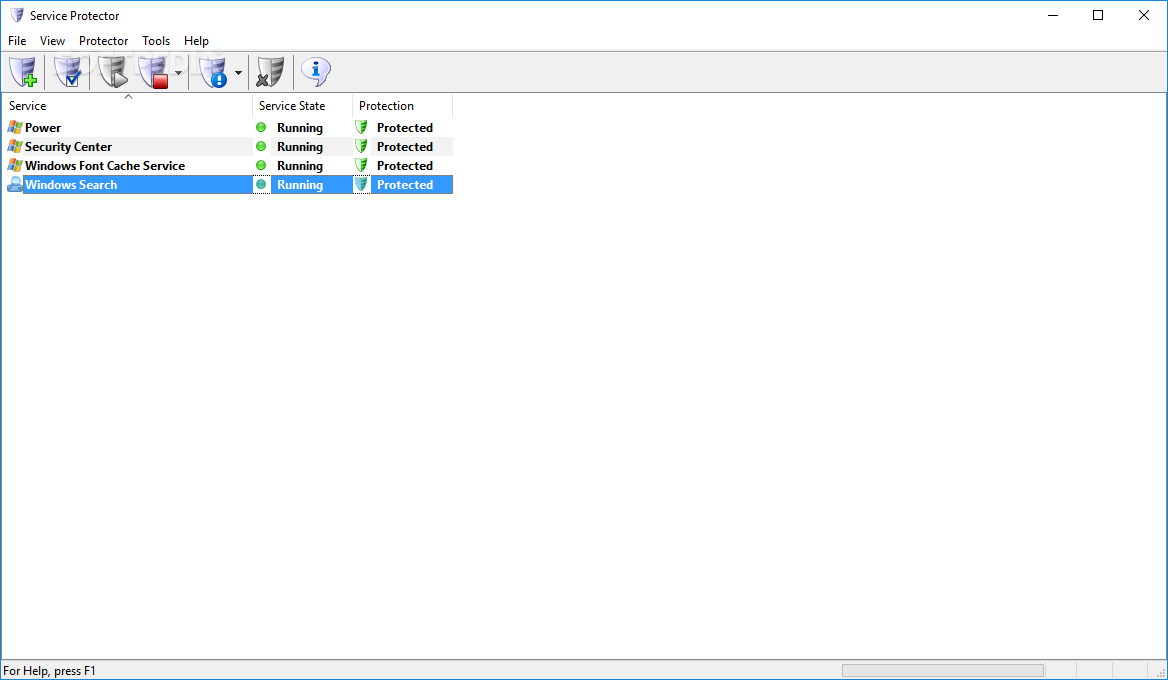Minimize the Service Protector window
This screenshot has height=680, width=1168.
coord(1053,15)
